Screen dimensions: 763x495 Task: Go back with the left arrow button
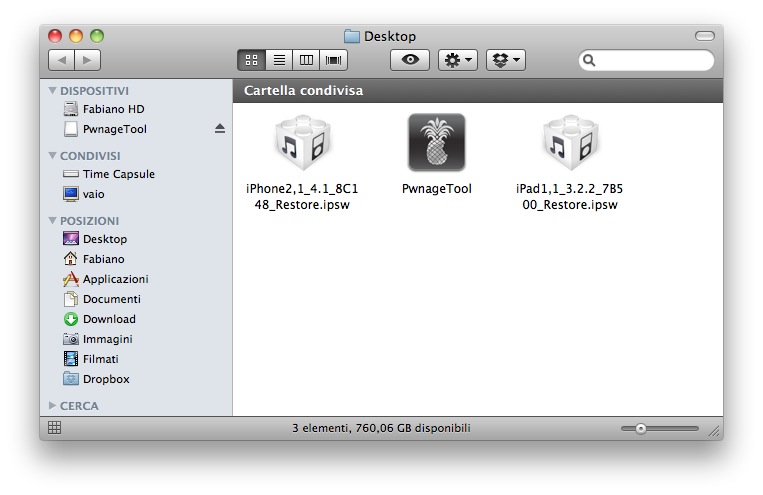[61, 60]
